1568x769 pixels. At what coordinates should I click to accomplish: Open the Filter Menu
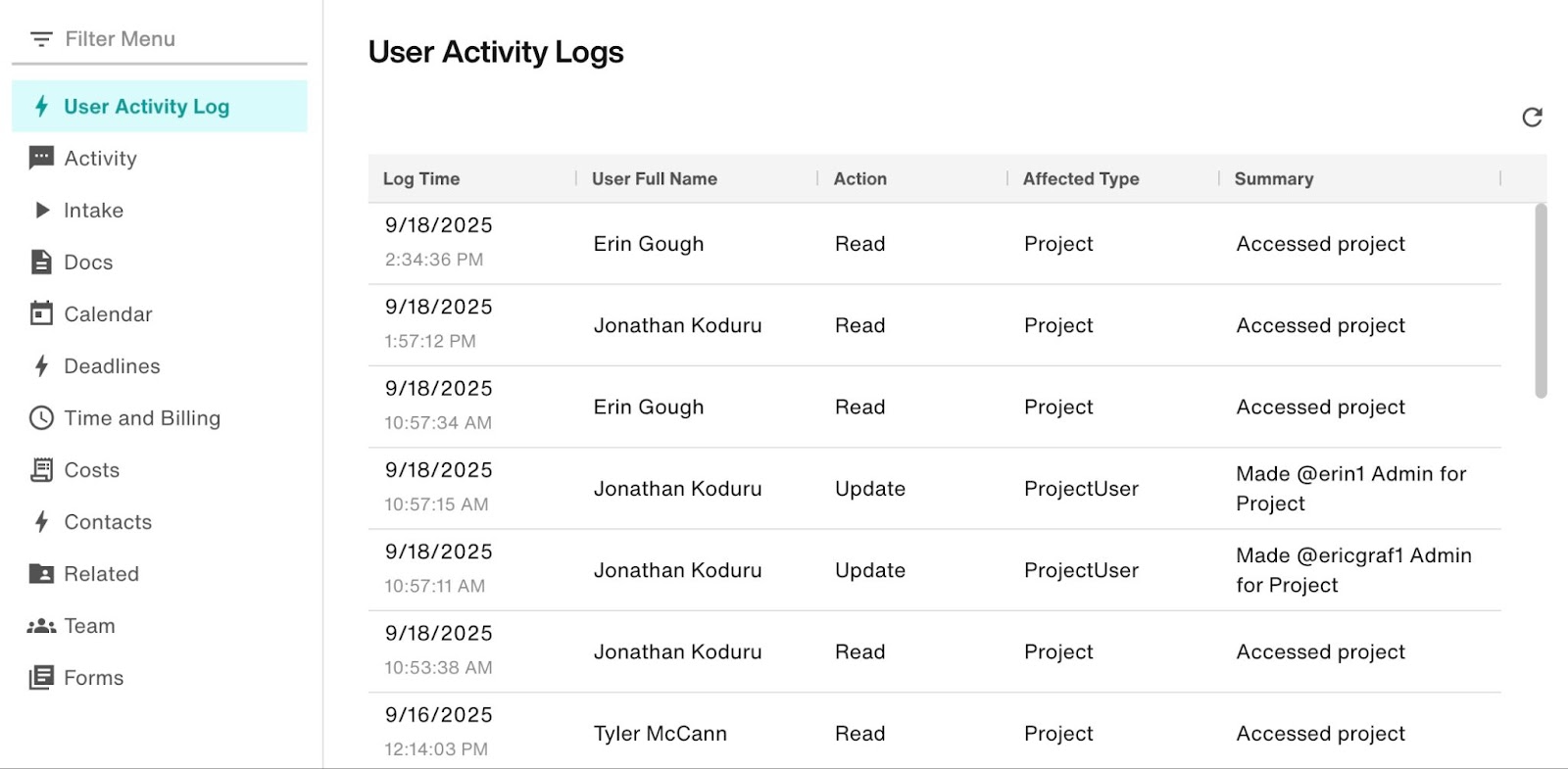(120, 38)
